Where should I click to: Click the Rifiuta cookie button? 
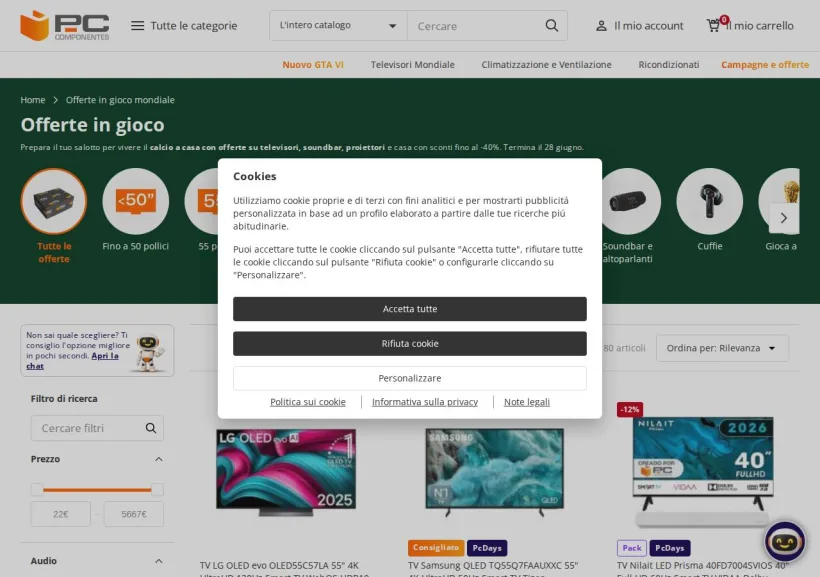point(409,344)
